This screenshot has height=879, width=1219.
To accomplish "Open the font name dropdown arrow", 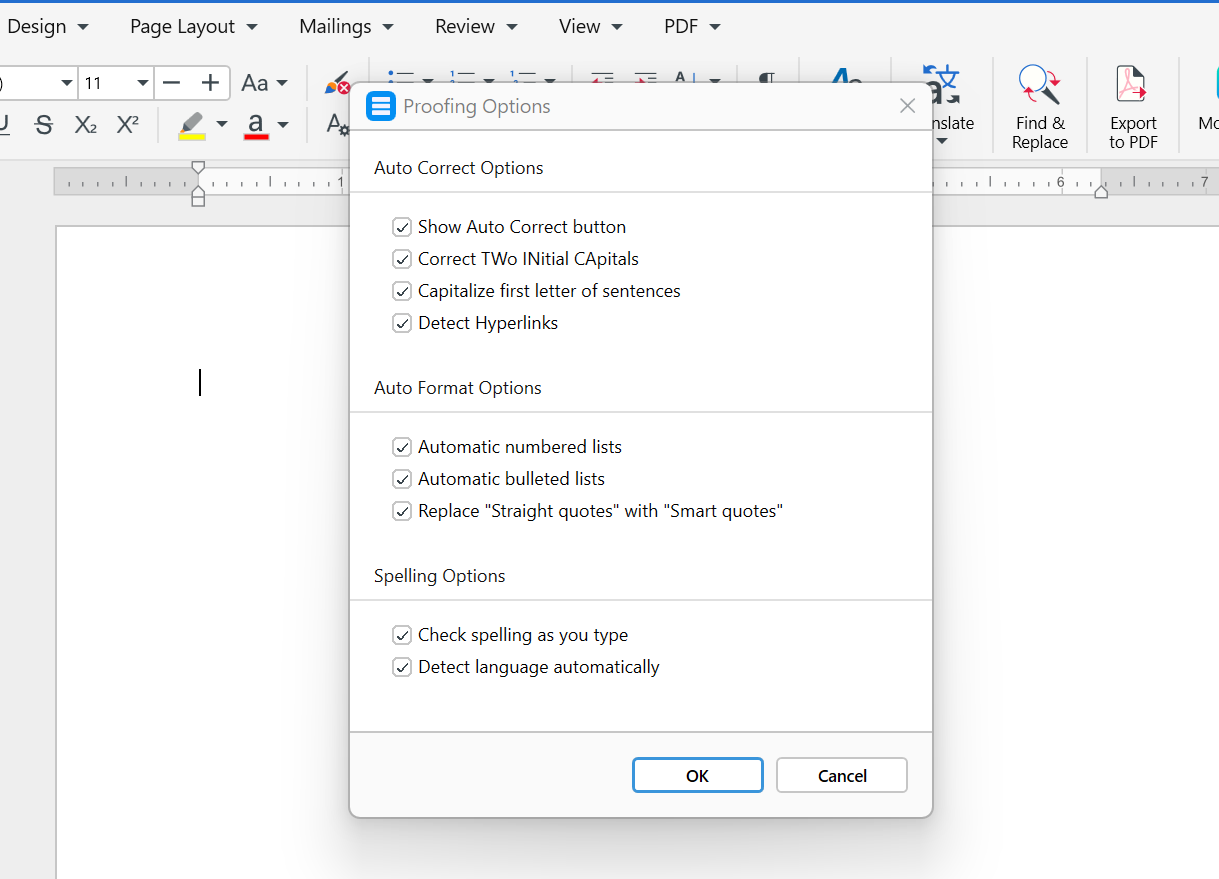I will click(67, 83).
